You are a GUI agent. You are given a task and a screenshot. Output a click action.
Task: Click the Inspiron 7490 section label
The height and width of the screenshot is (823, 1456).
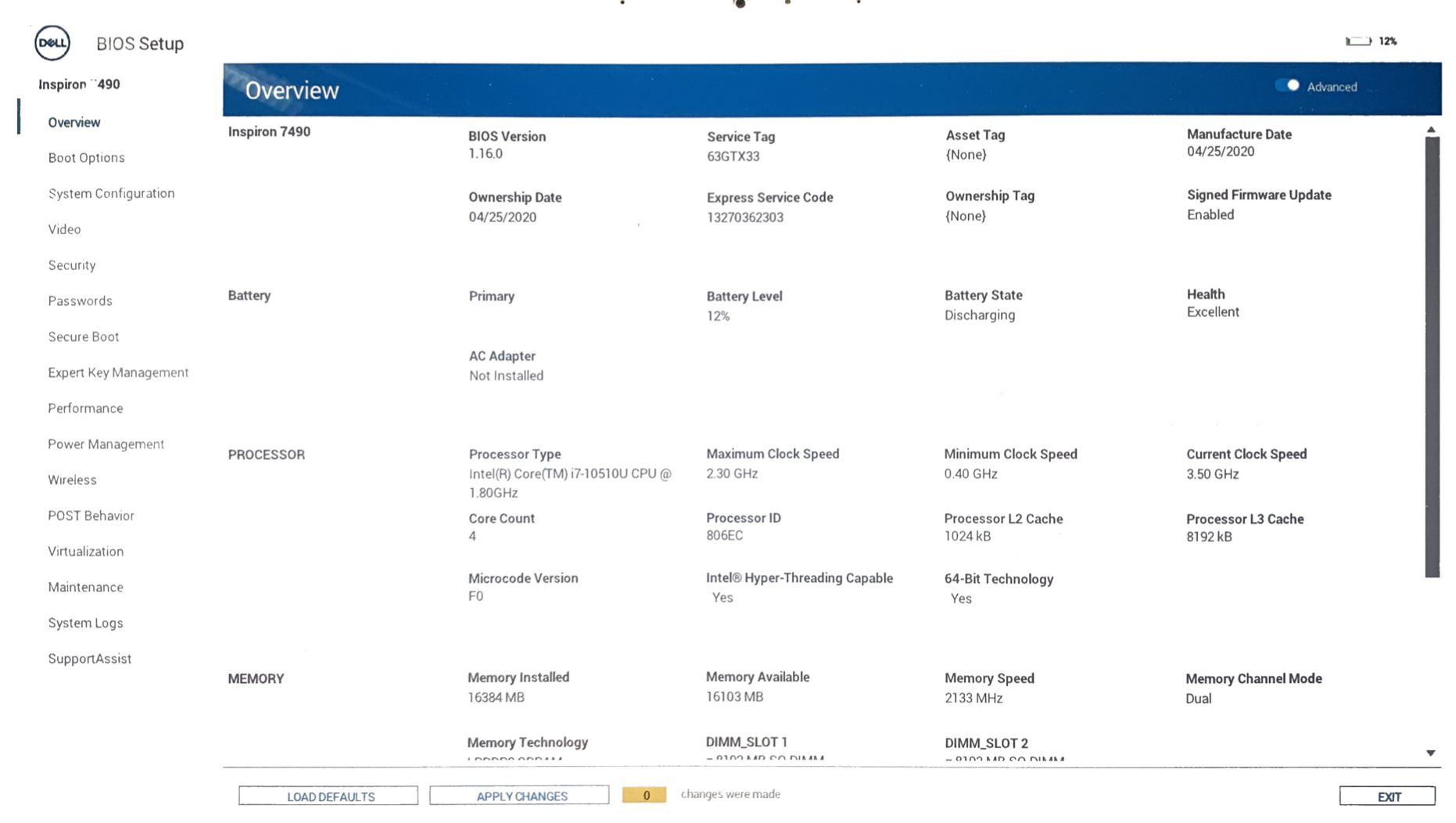[x=269, y=131]
